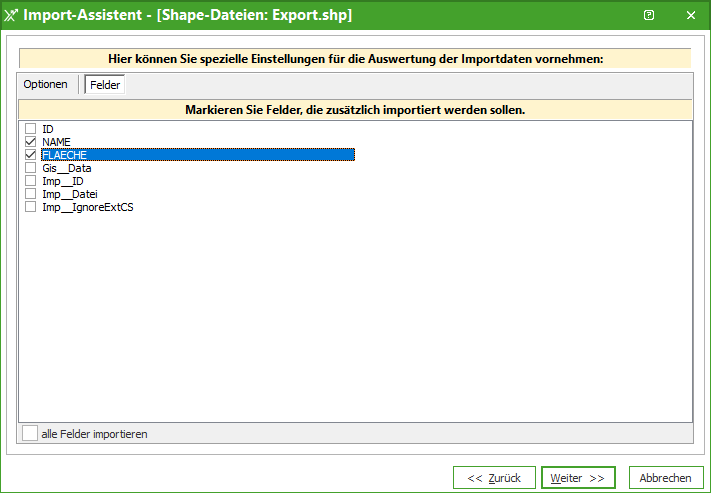Uncheck the FLAECHE field checkbox

[x=31, y=155]
